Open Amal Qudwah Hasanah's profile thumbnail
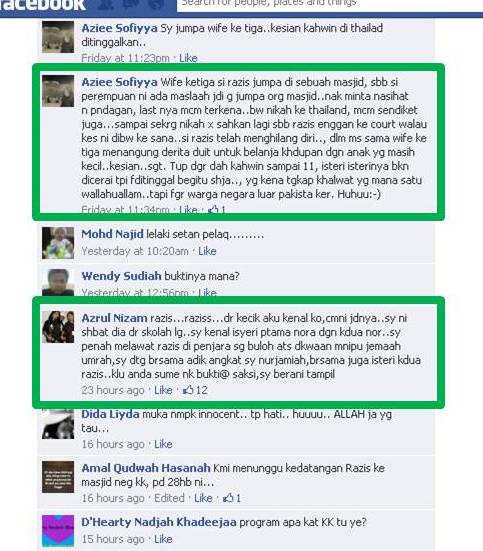The image size is (483, 551). [58, 477]
